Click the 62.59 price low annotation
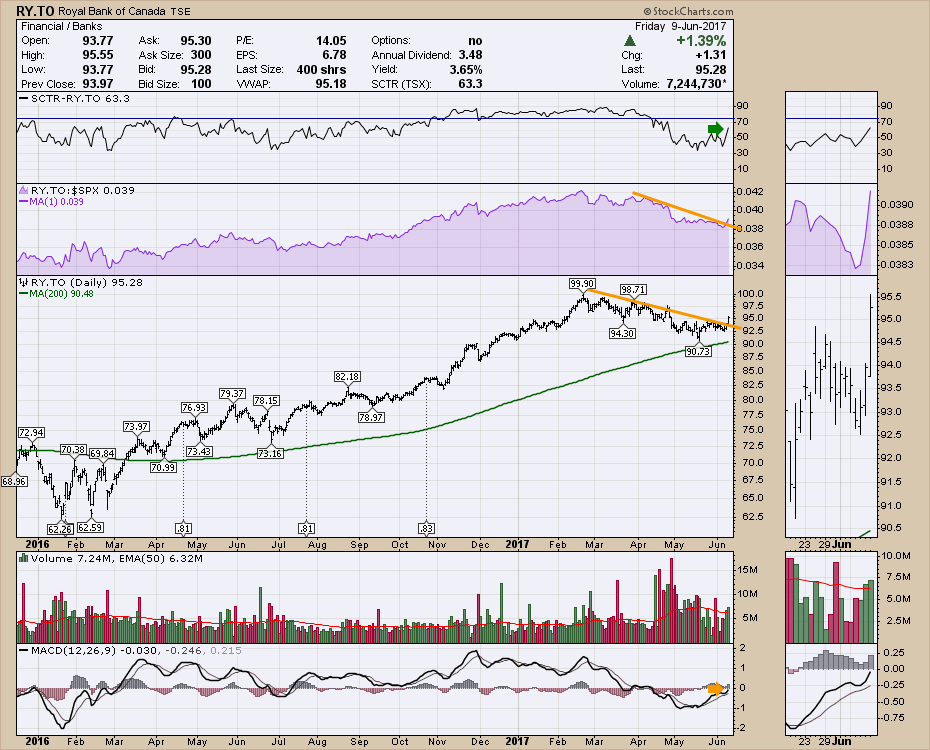This screenshot has height=750, width=930. point(91,527)
